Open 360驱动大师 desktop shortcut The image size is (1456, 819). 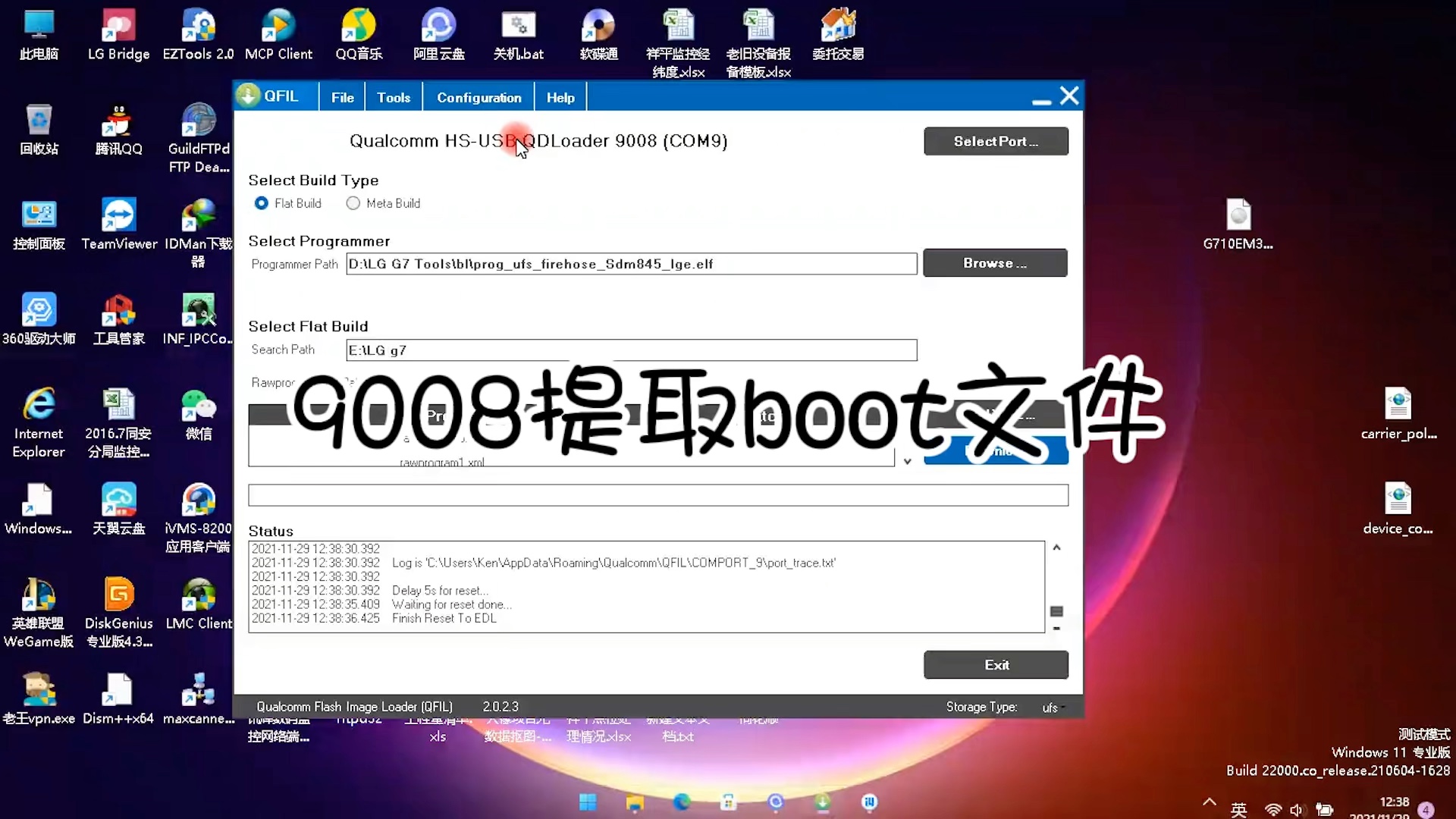(39, 319)
